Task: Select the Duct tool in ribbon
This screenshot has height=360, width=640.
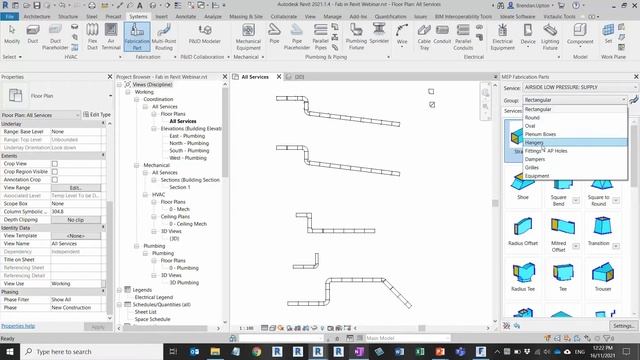Action: tap(33, 34)
